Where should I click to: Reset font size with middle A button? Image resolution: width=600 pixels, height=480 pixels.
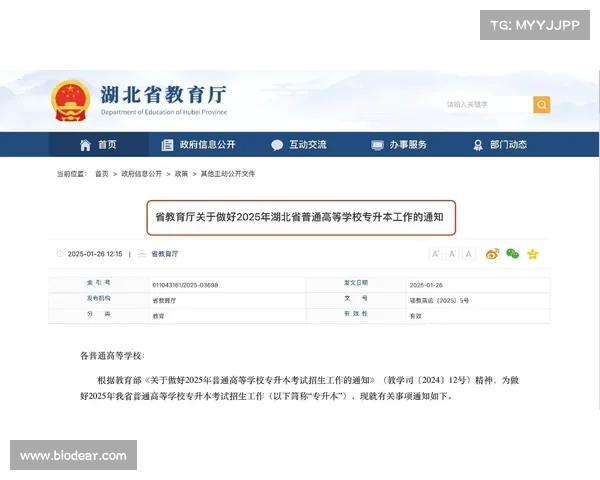click(452, 254)
